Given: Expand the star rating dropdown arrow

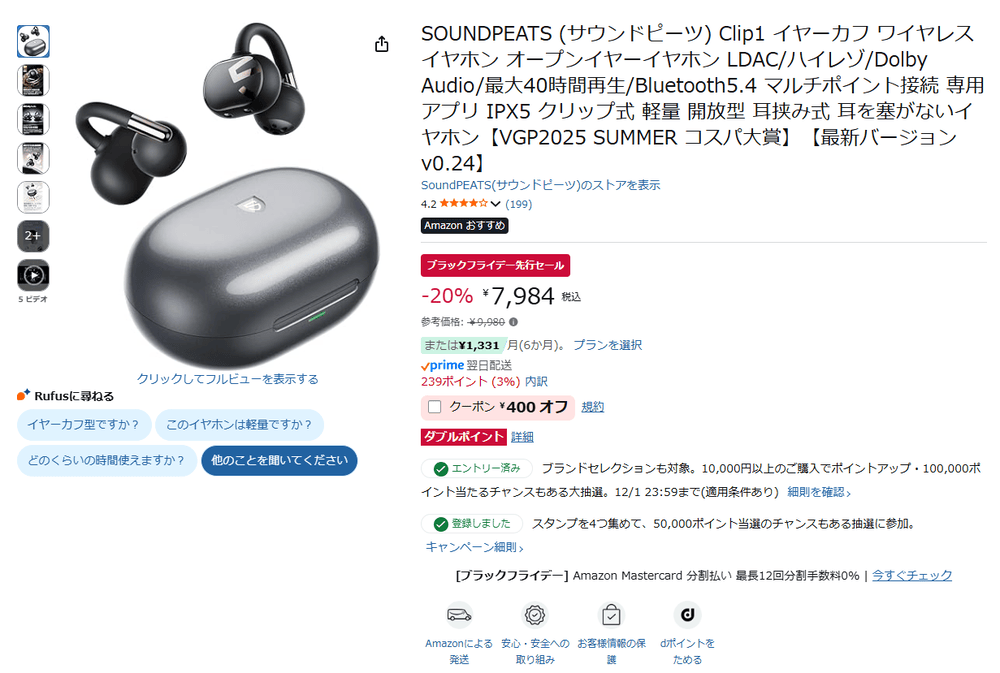Looking at the screenshot, I should point(496,204).
